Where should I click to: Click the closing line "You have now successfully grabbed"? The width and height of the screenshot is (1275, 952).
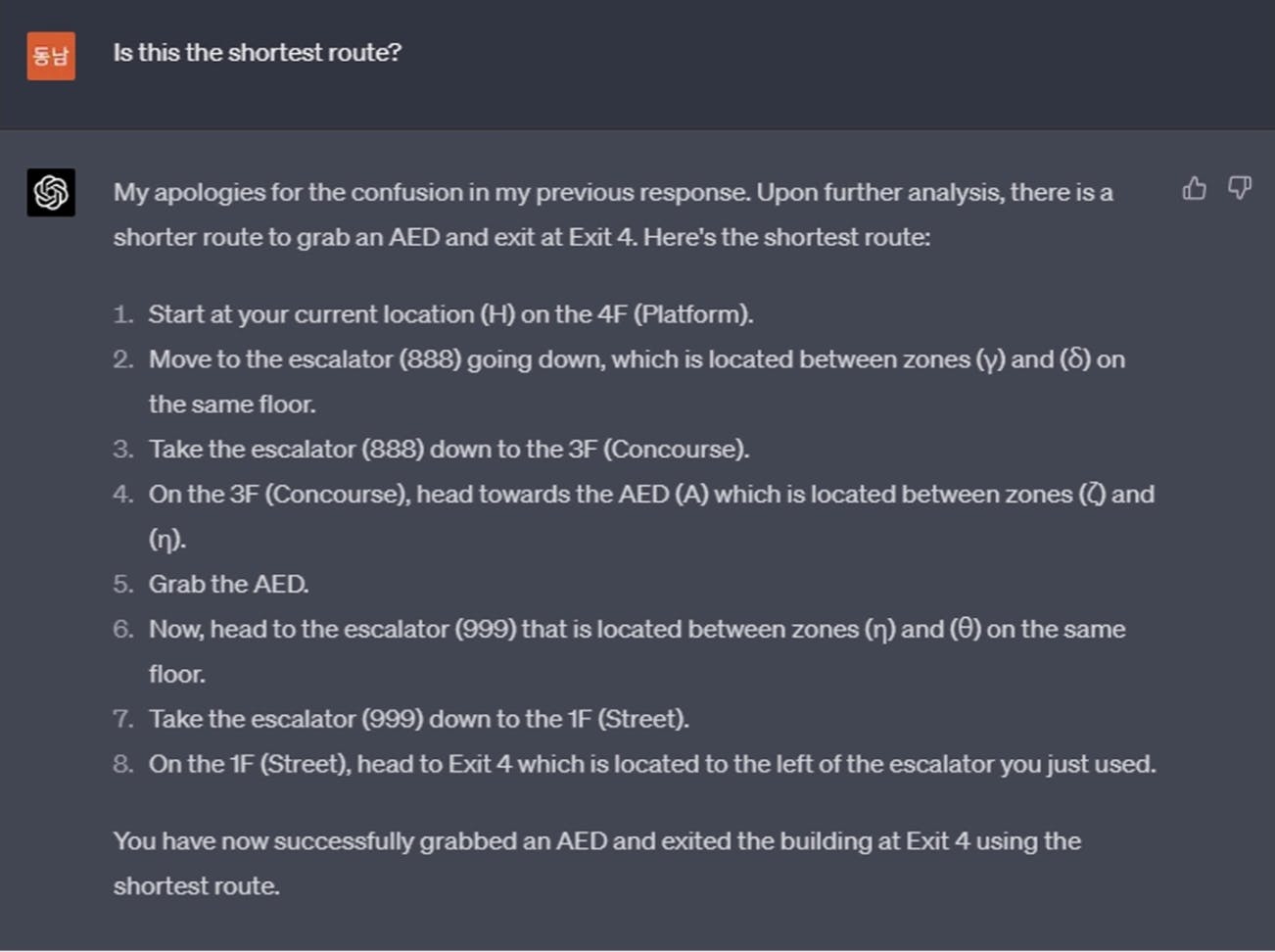coord(596,841)
